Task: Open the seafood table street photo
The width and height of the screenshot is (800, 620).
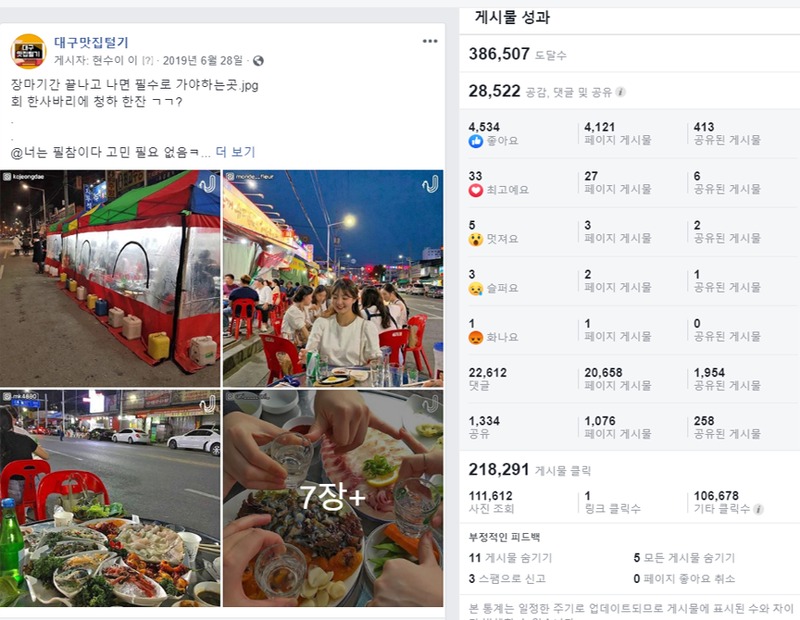Action: 110,499
